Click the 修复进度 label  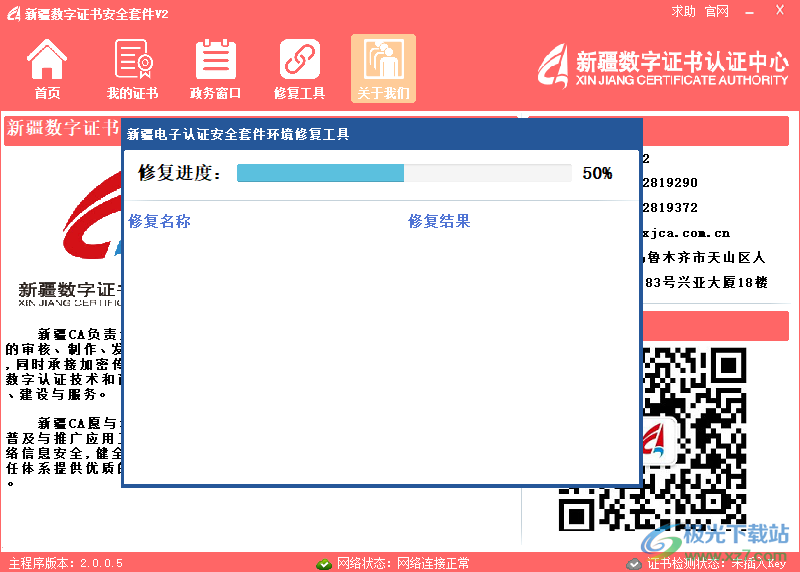tap(179, 173)
